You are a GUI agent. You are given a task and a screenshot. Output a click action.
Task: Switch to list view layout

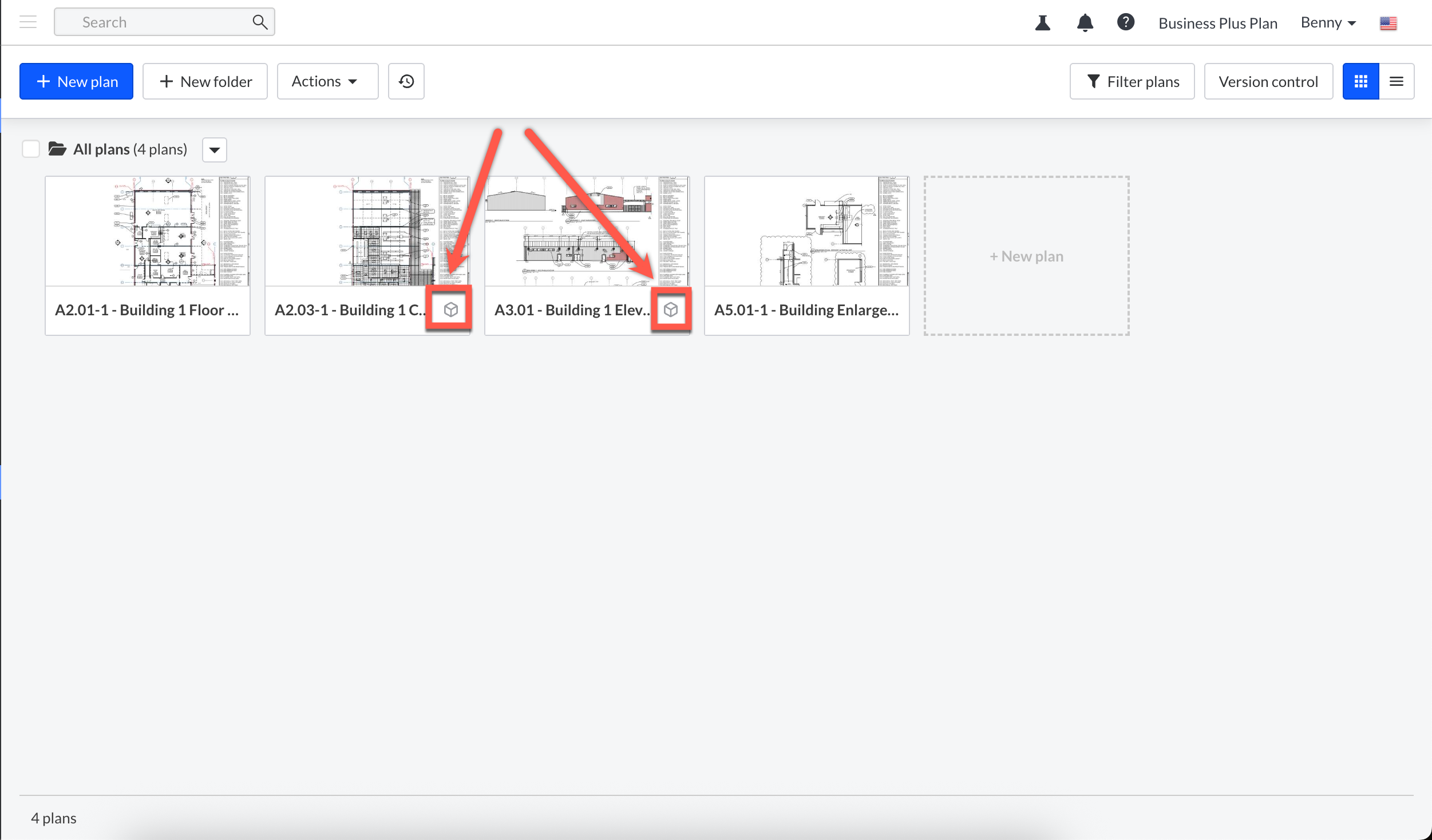1397,81
